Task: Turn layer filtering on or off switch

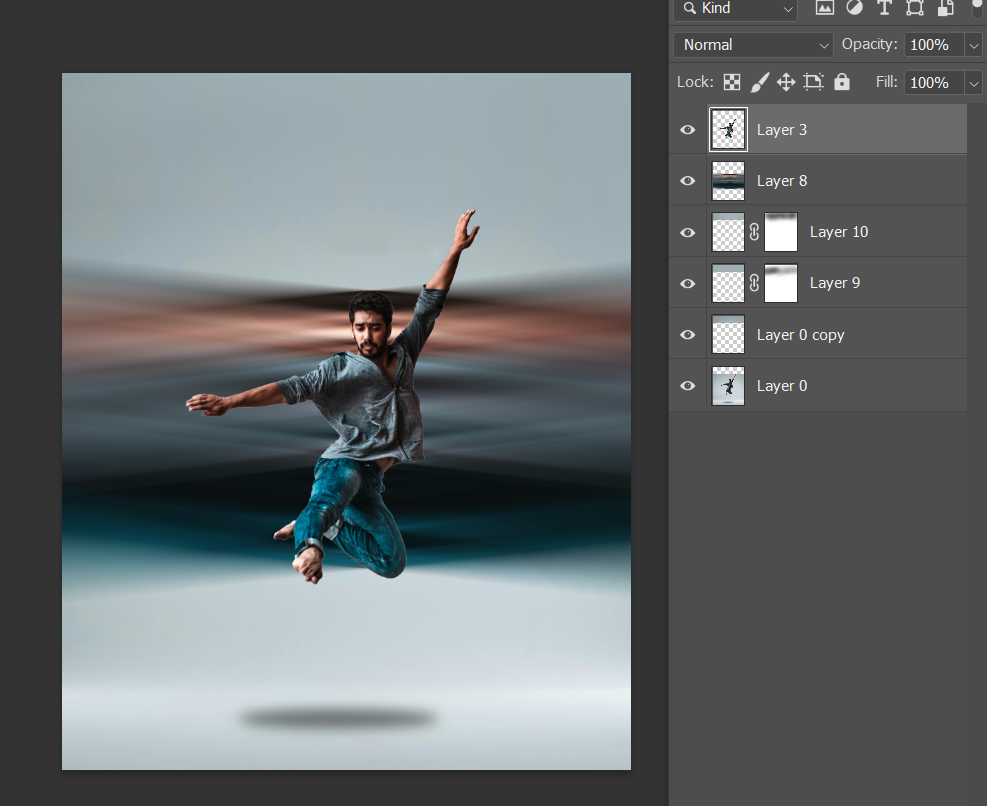Action: click(x=977, y=9)
